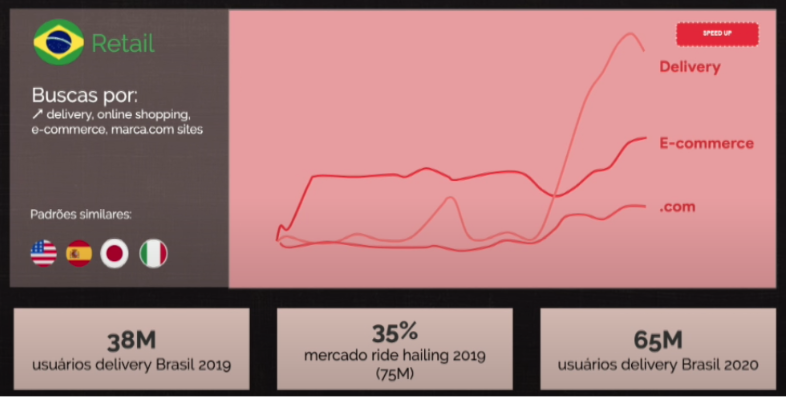Image resolution: width=786 pixels, height=397 pixels.
Task: Click the upward trend arrow before delivery
Action: point(38,115)
